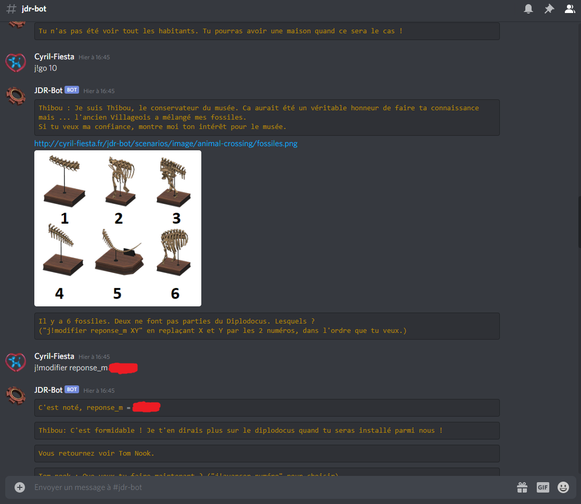
Task: Show pinned messages with pin icon
Action: 549,9
